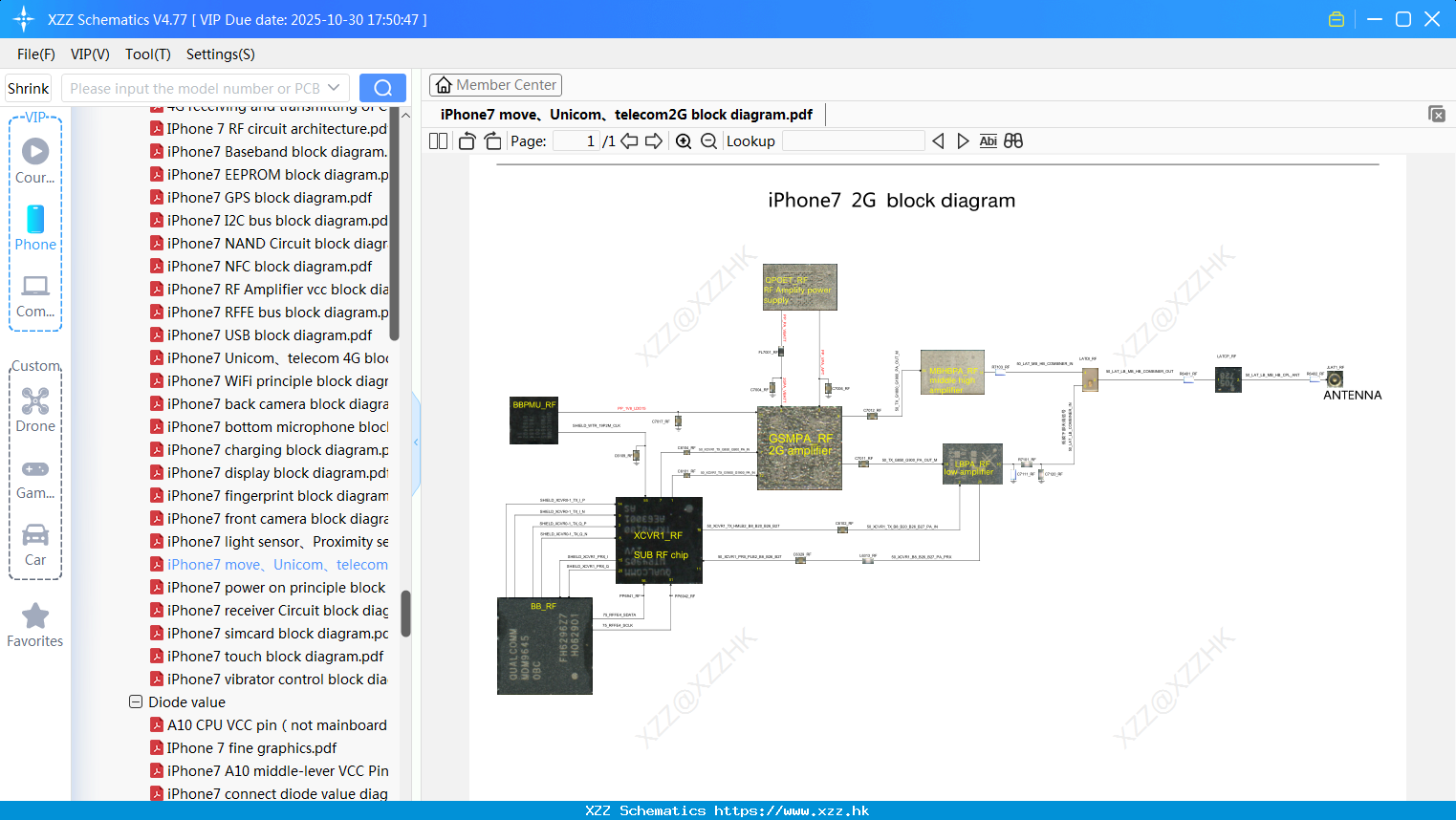
Task: Click the tree scrollbar up arrow
Action: point(405,115)
